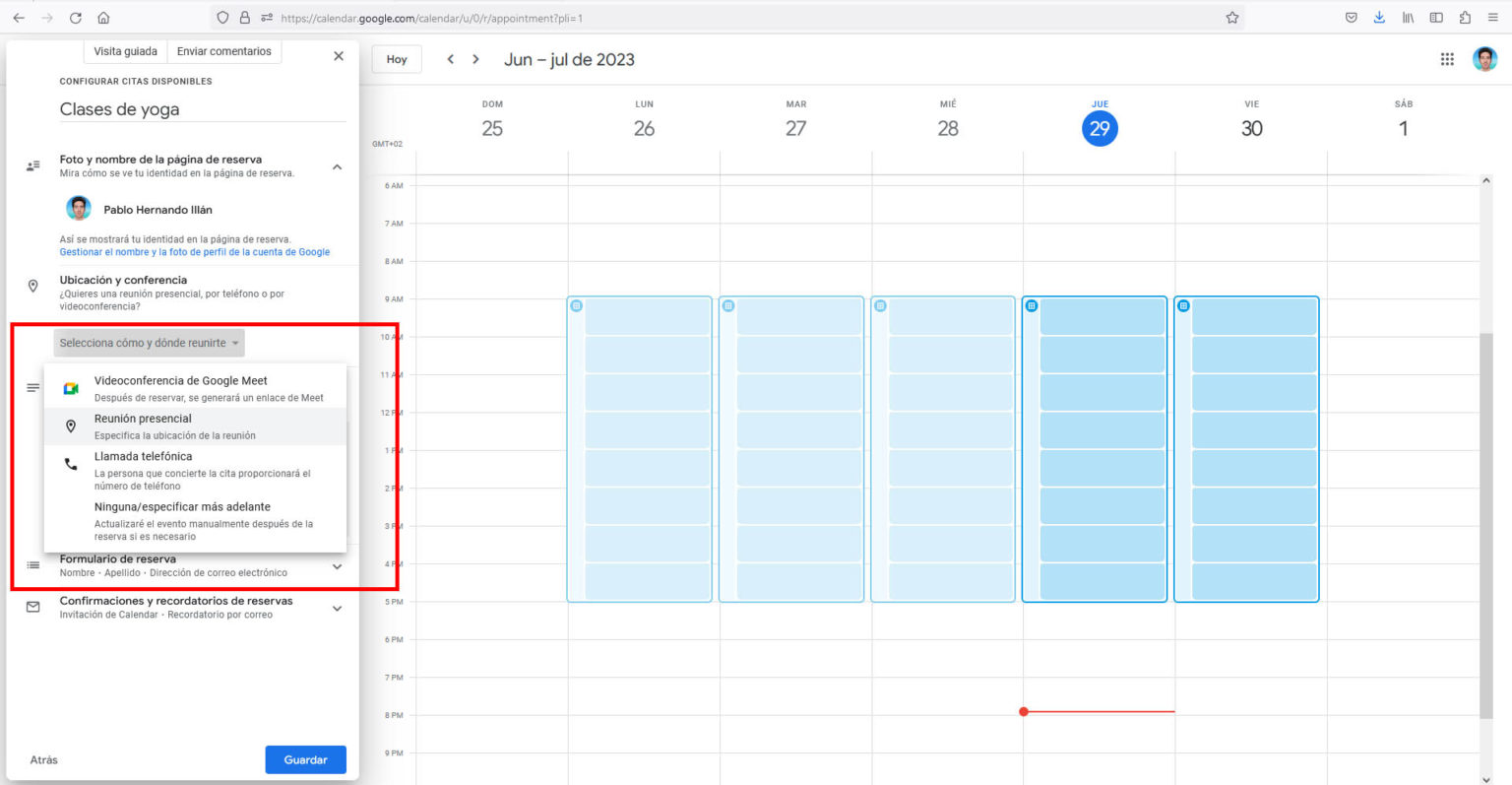Viewport: 1512px width, 785px height.
Task: Select the phone icon for Llamada telefónica
Action: click(69, 463)
